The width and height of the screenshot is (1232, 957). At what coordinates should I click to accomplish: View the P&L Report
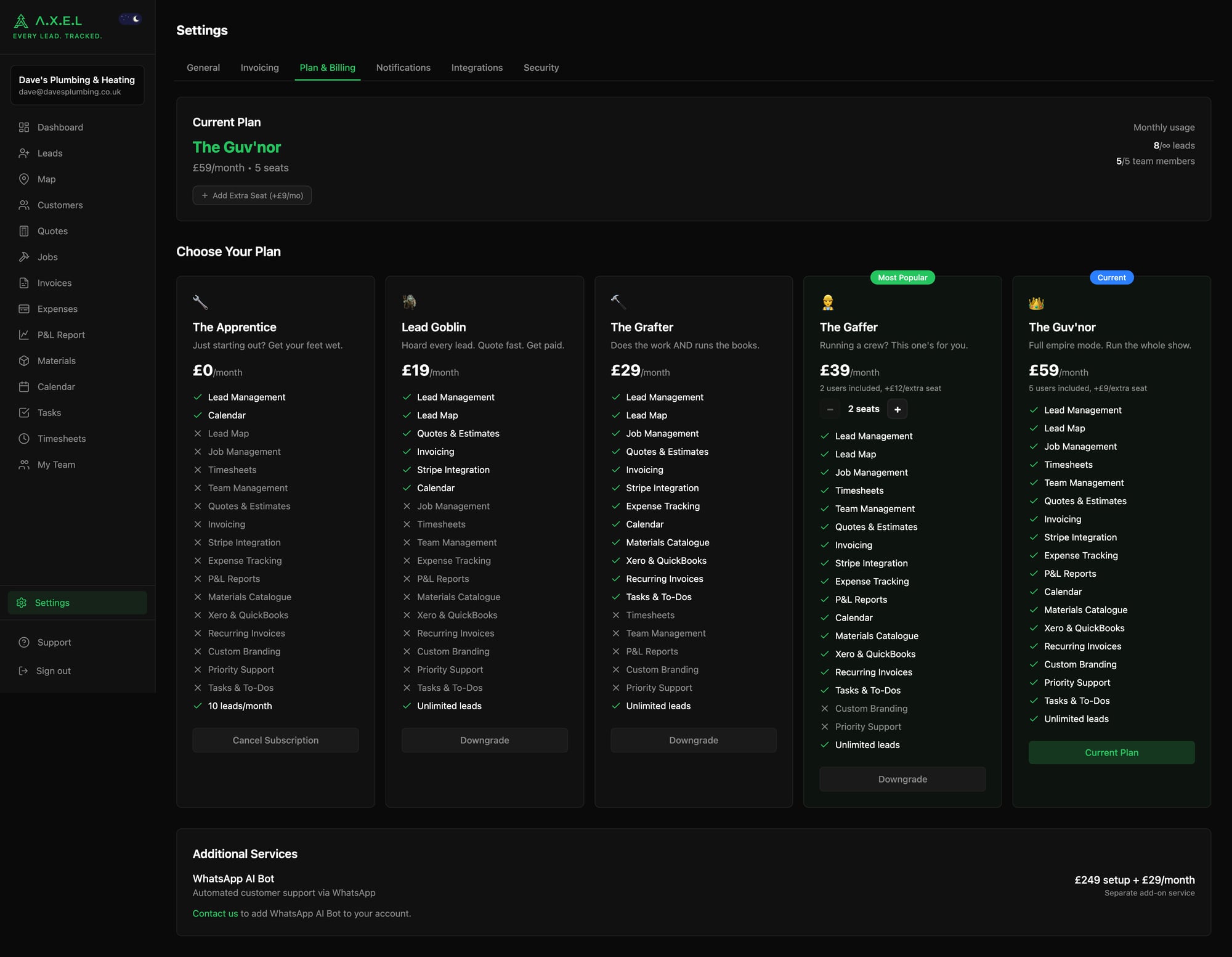60,335
